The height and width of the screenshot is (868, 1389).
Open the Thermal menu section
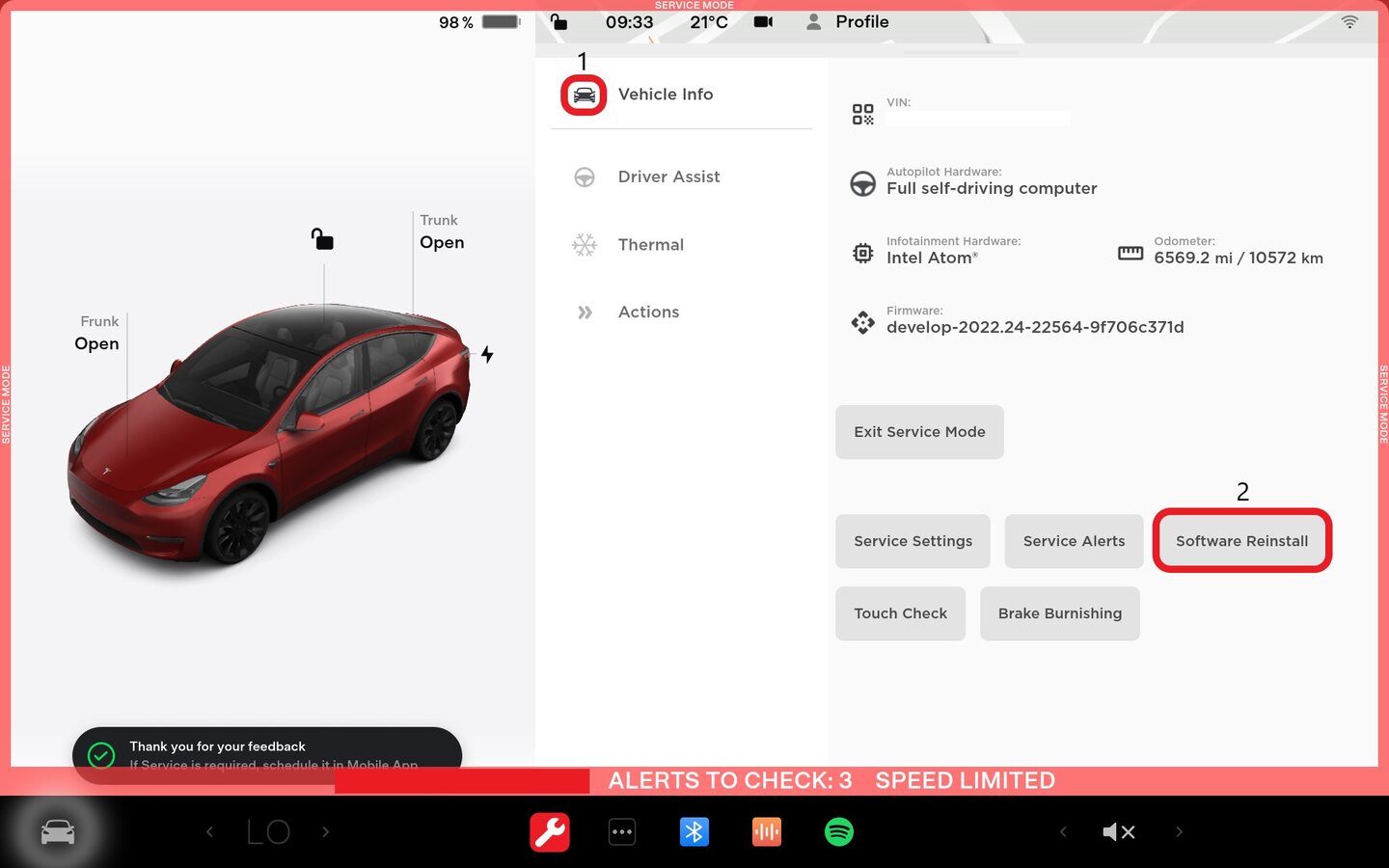pos(650,245)
